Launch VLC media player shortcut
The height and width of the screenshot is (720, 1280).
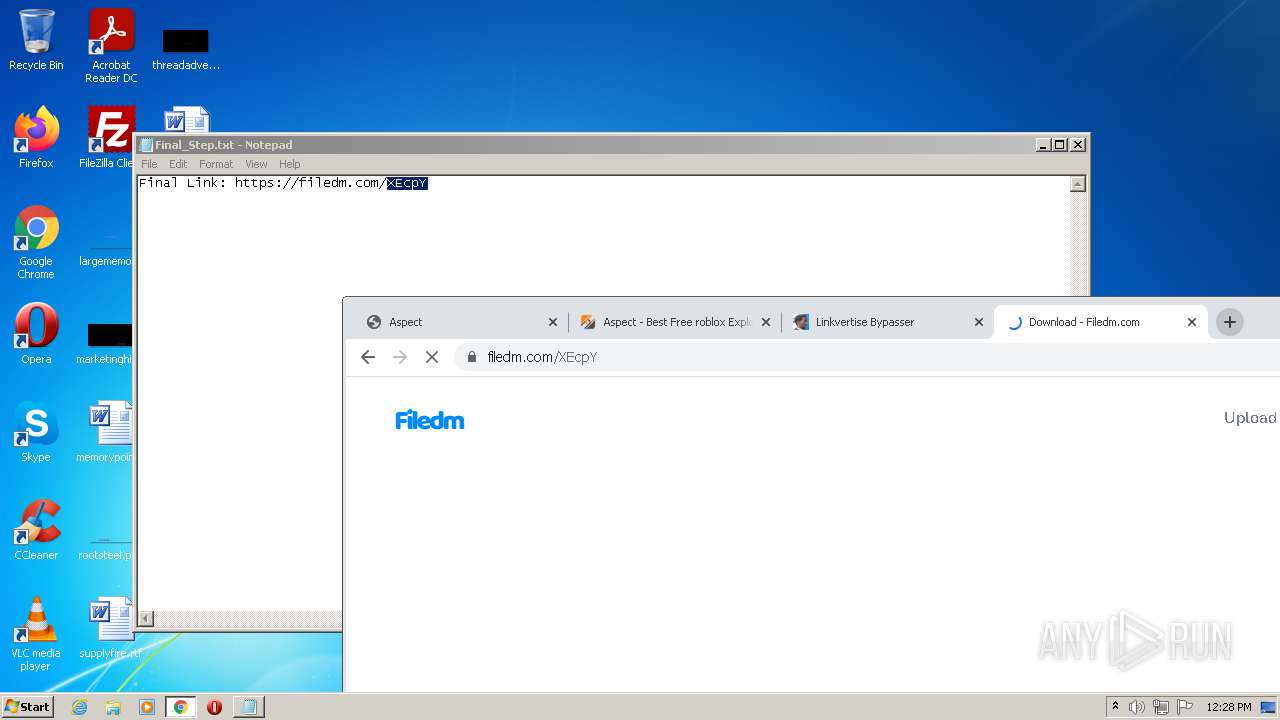(x=36, y=634)
